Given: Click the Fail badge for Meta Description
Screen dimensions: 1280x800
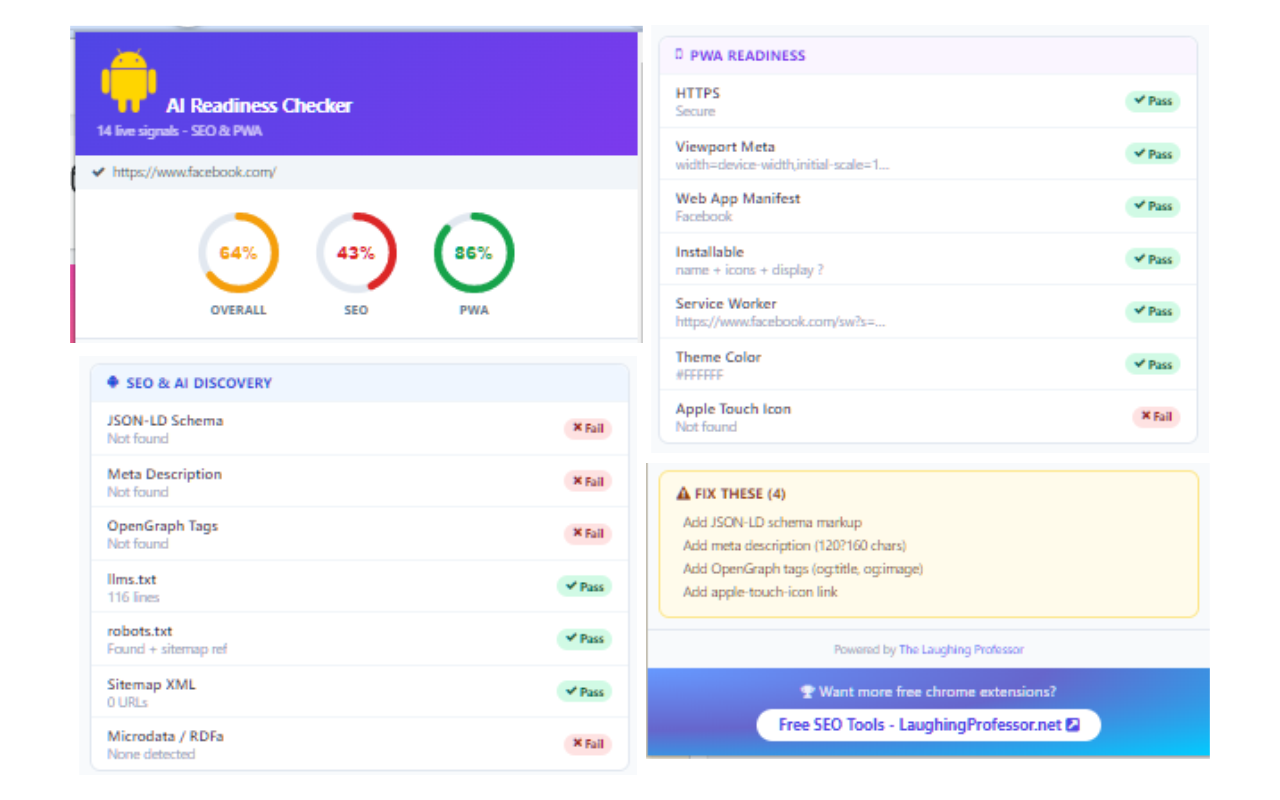Looking at the screenshot, I should [587, 481].
